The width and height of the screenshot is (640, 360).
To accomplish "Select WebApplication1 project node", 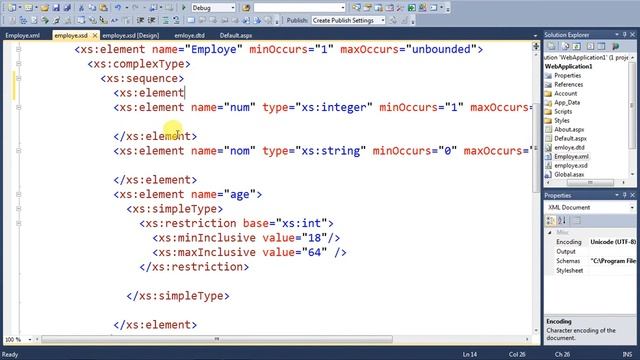I will [569, 67].
